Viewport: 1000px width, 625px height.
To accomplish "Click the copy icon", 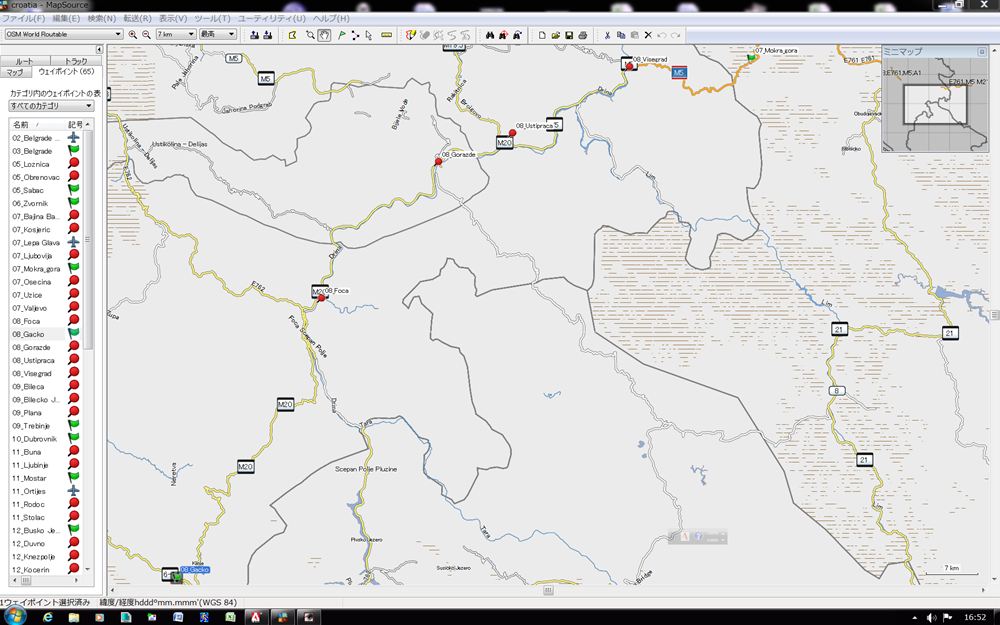I will [621, 34].
